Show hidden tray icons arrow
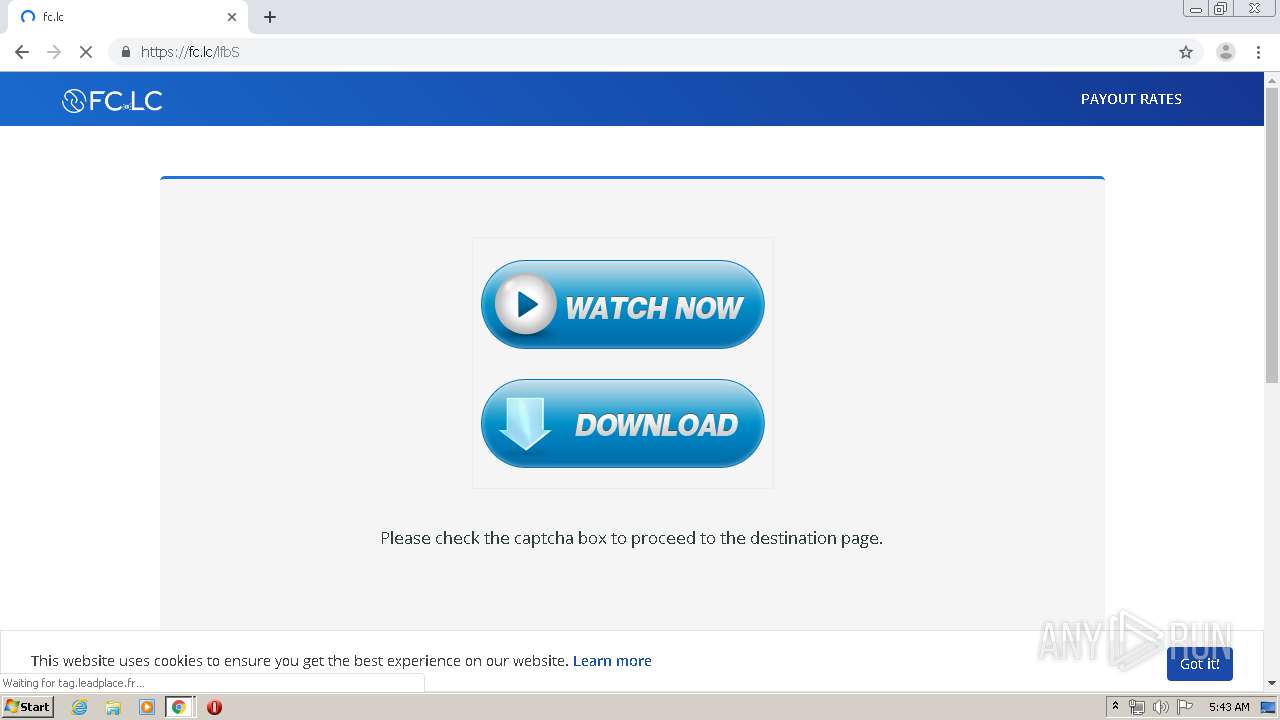Viewport: 1280px width, 720px height. pos(1115,707)
